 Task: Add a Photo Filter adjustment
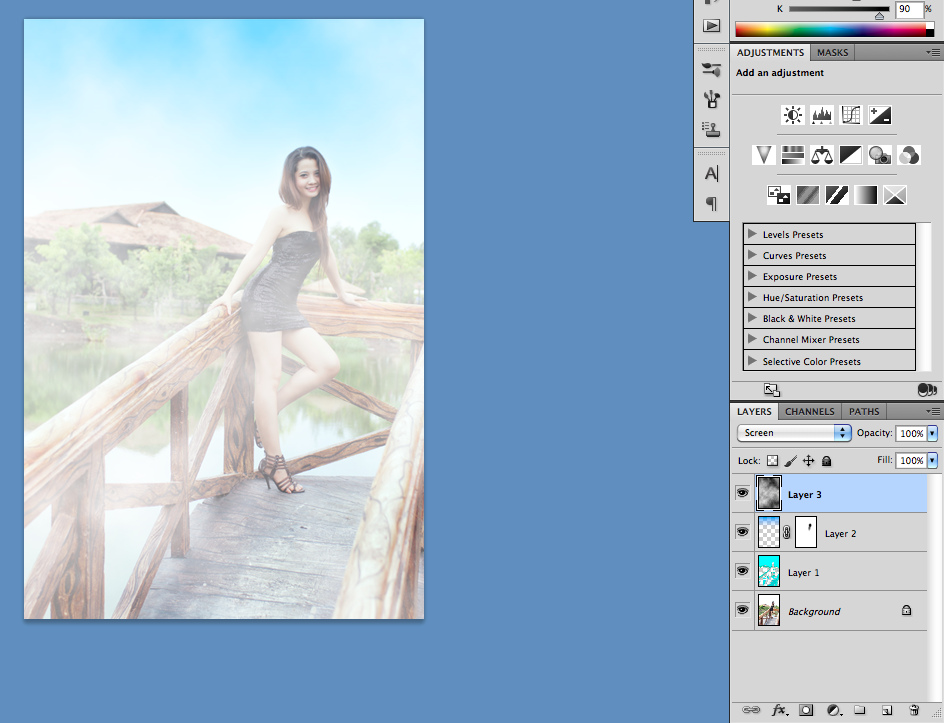click(x=880, y=155)
